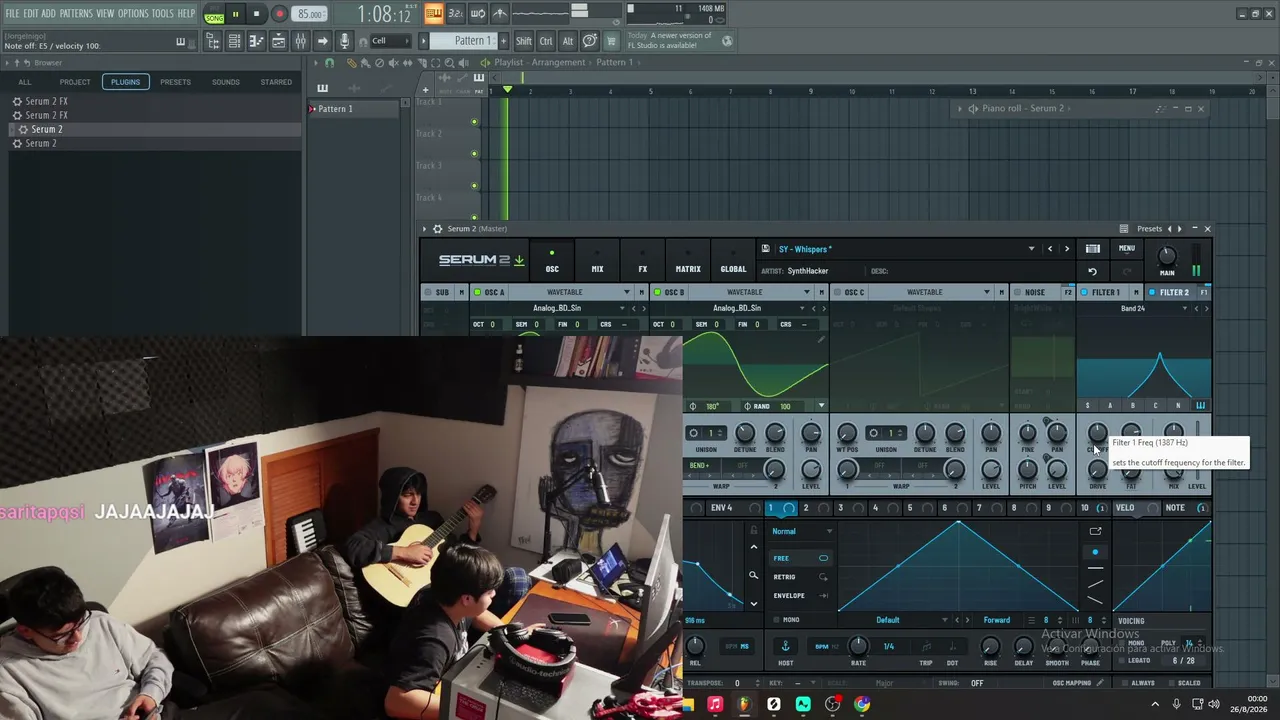Edit OSC B wavetable with pencil icon
The image size is (1280, 720).
(x=821, y=338)
